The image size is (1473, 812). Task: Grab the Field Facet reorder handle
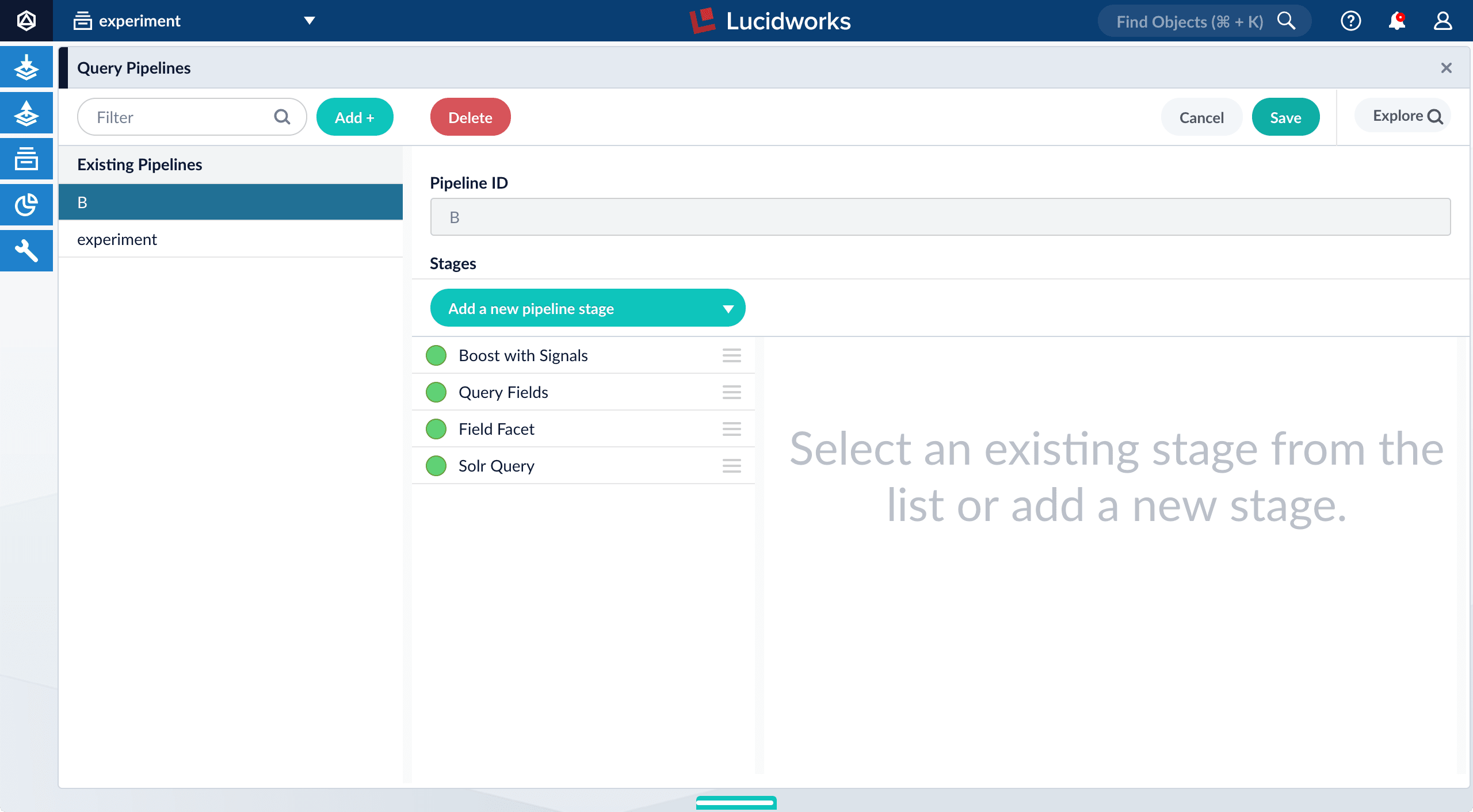731,429
